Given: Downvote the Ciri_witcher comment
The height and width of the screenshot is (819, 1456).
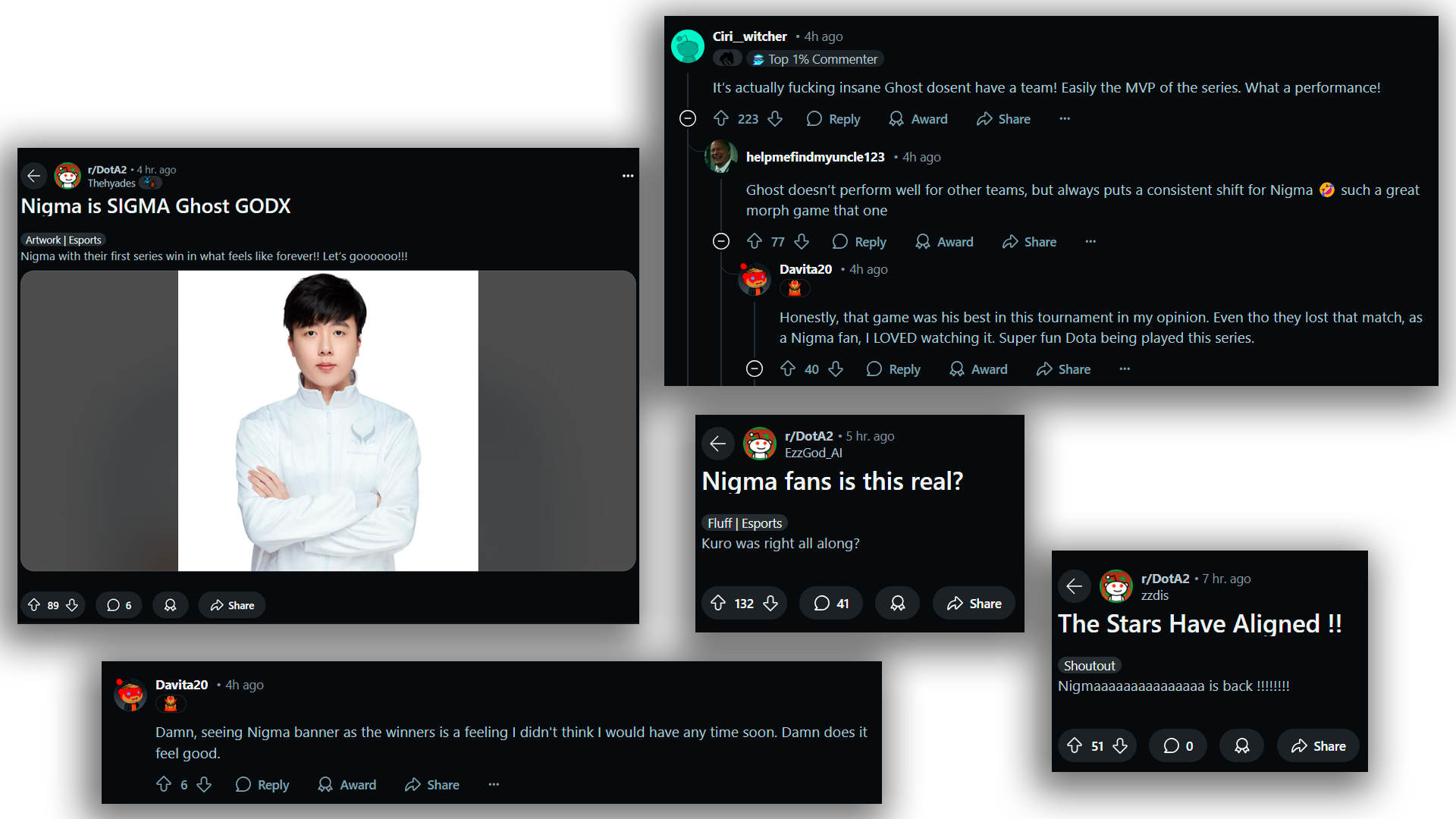Looking at the screenshot, I should point(775,119).
